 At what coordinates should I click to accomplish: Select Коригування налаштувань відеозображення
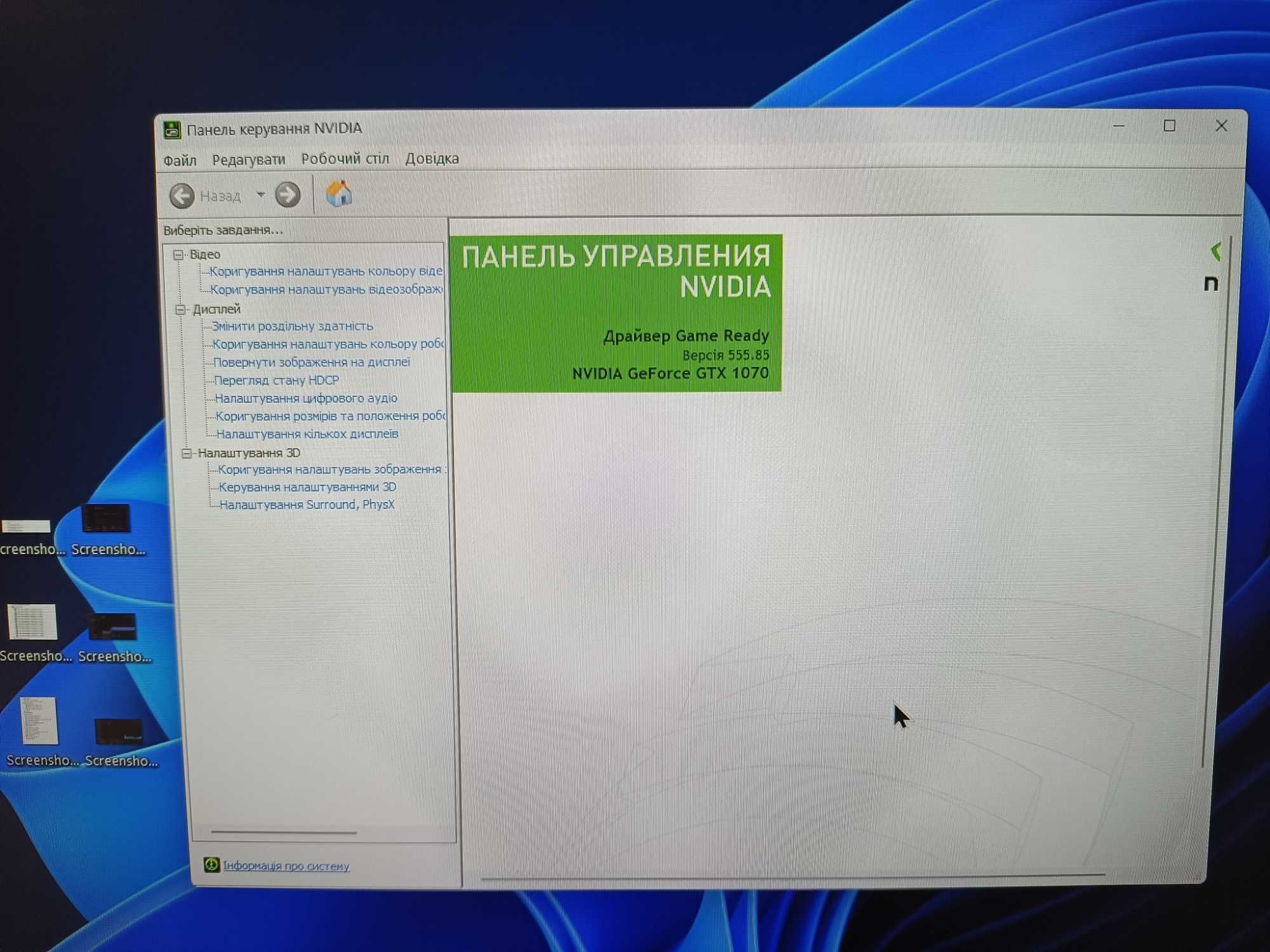coord(326,289)
